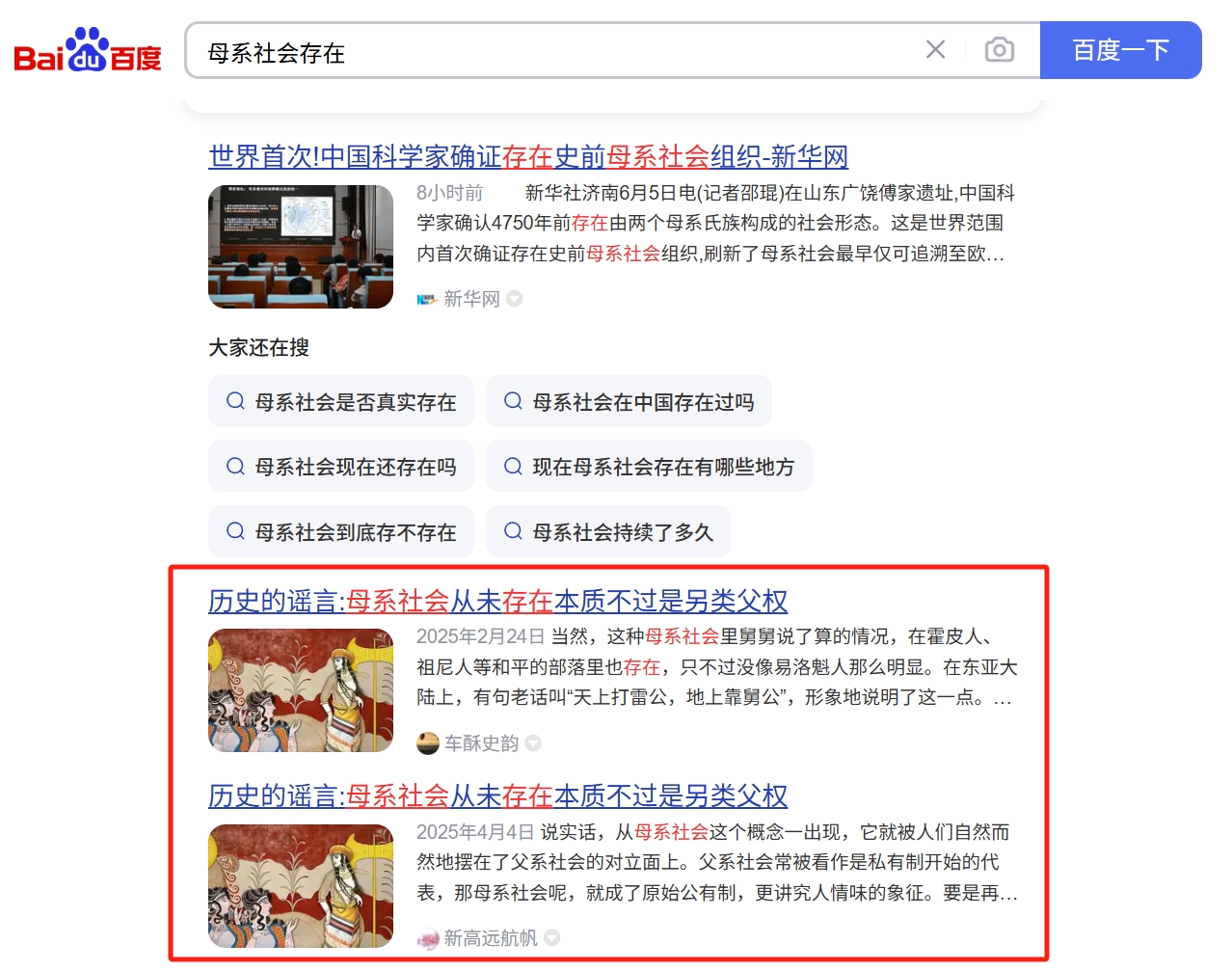The height and width of the screenshot is (970, 1232).
Task: Click the Baidu logo
Action: point(88,50)
